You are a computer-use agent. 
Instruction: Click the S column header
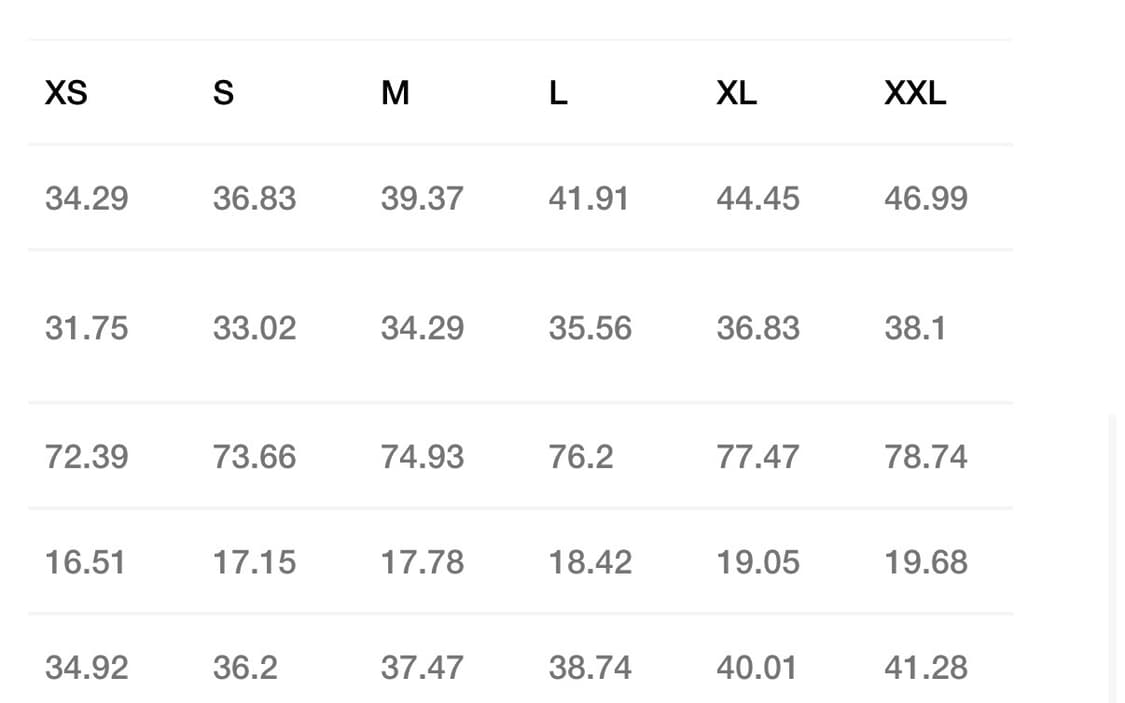(x=223, y=93)
